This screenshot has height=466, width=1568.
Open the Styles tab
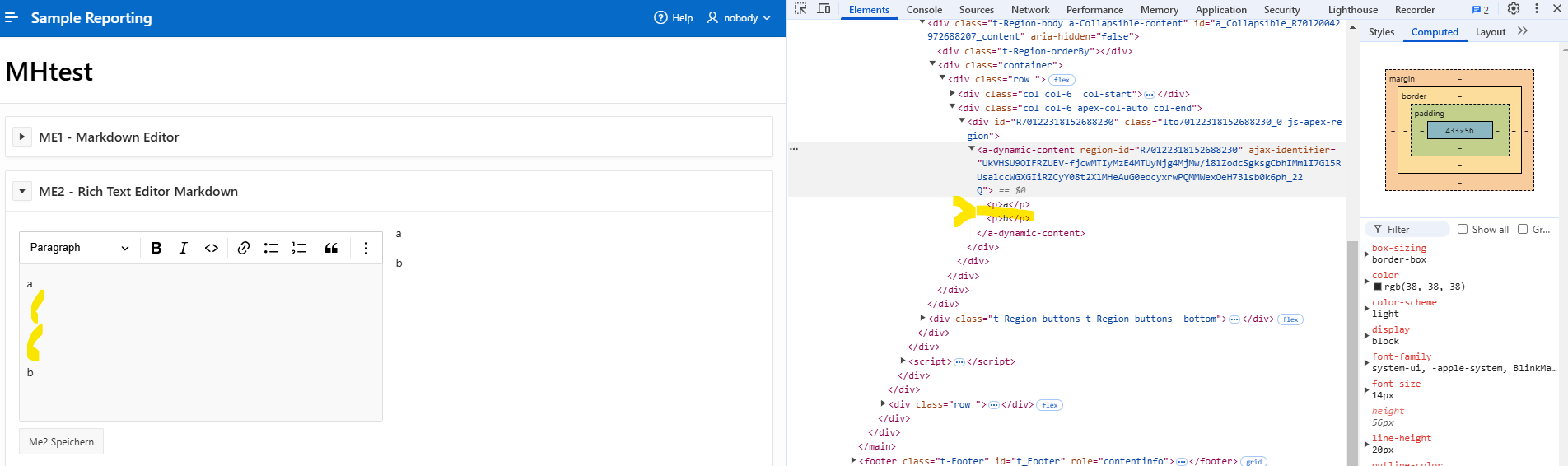[1381, 32]
